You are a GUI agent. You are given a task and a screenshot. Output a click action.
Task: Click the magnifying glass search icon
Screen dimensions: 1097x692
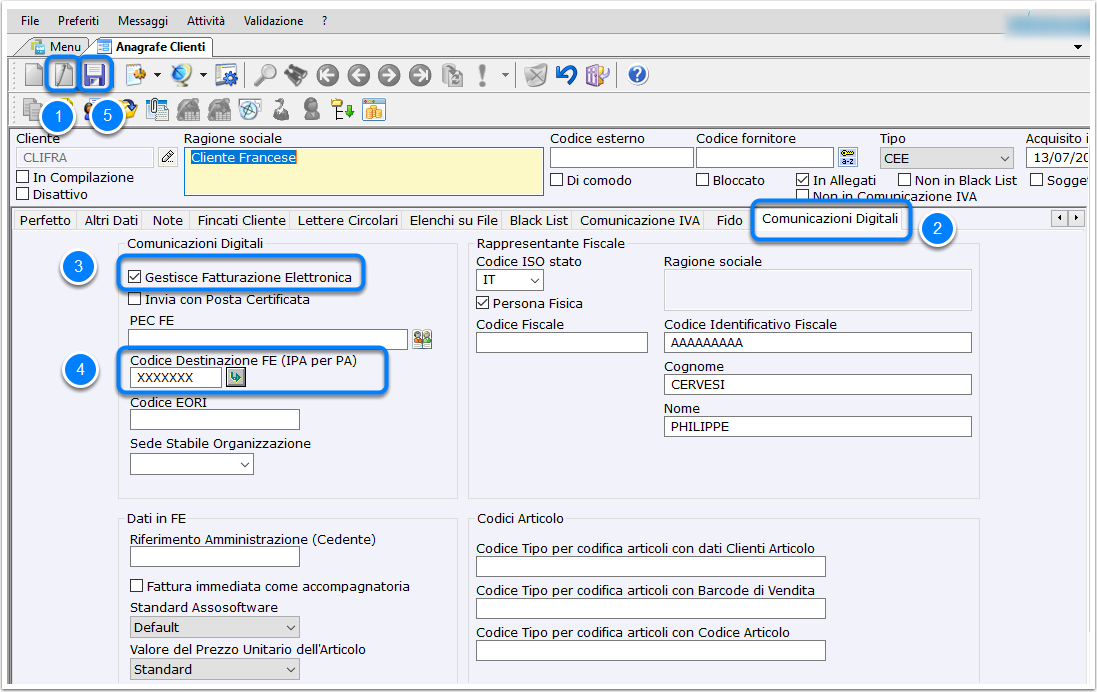tap(264, 75)
